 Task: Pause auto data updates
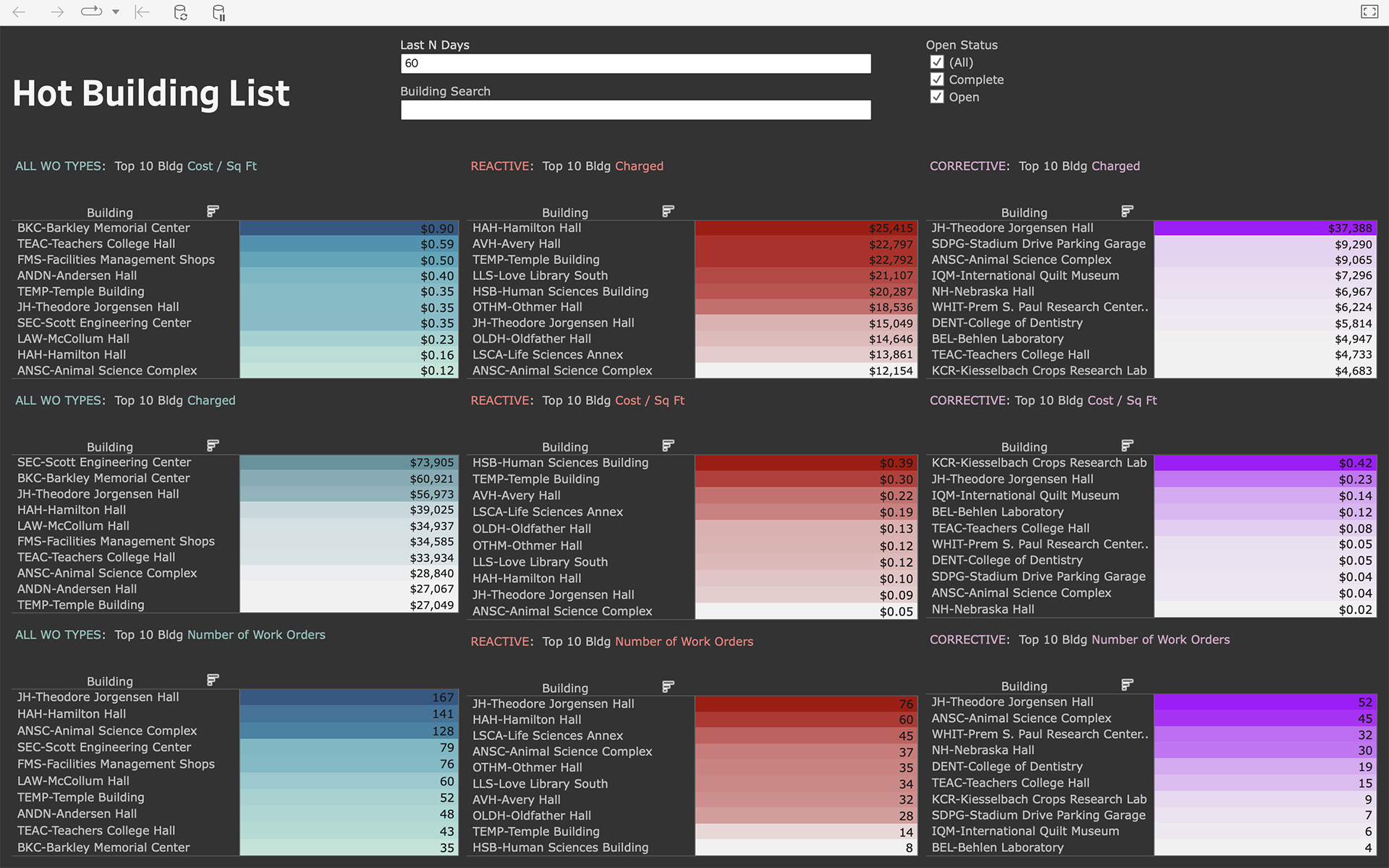[218, 12]
